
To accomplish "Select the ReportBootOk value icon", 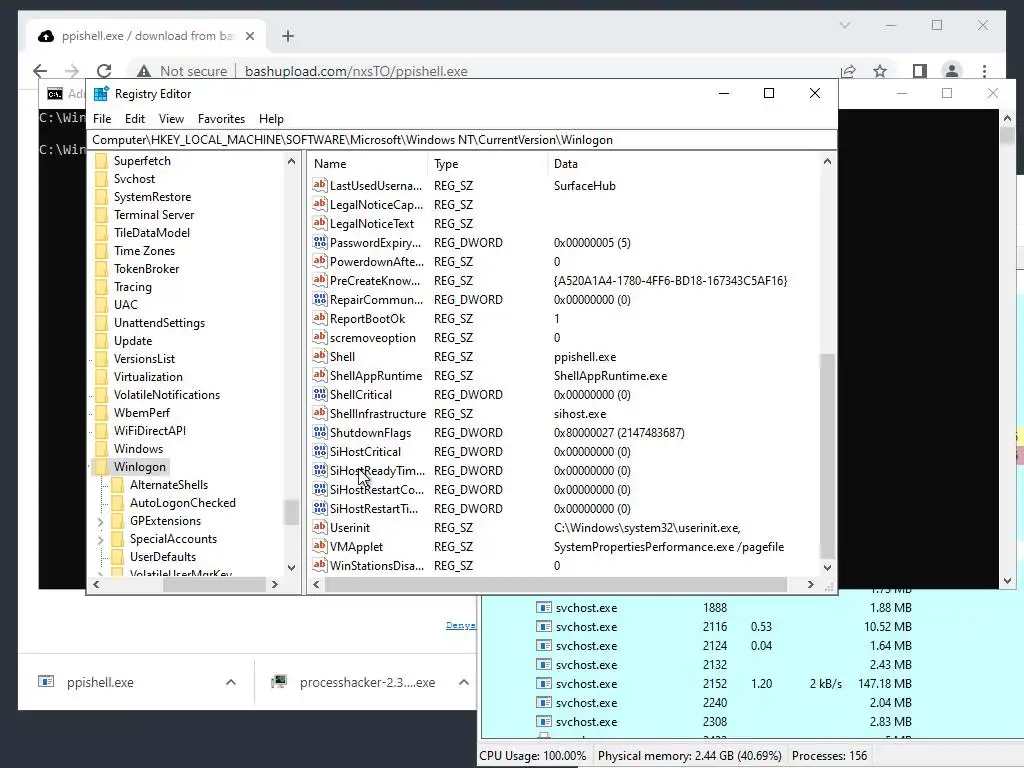I will point(319,318).
